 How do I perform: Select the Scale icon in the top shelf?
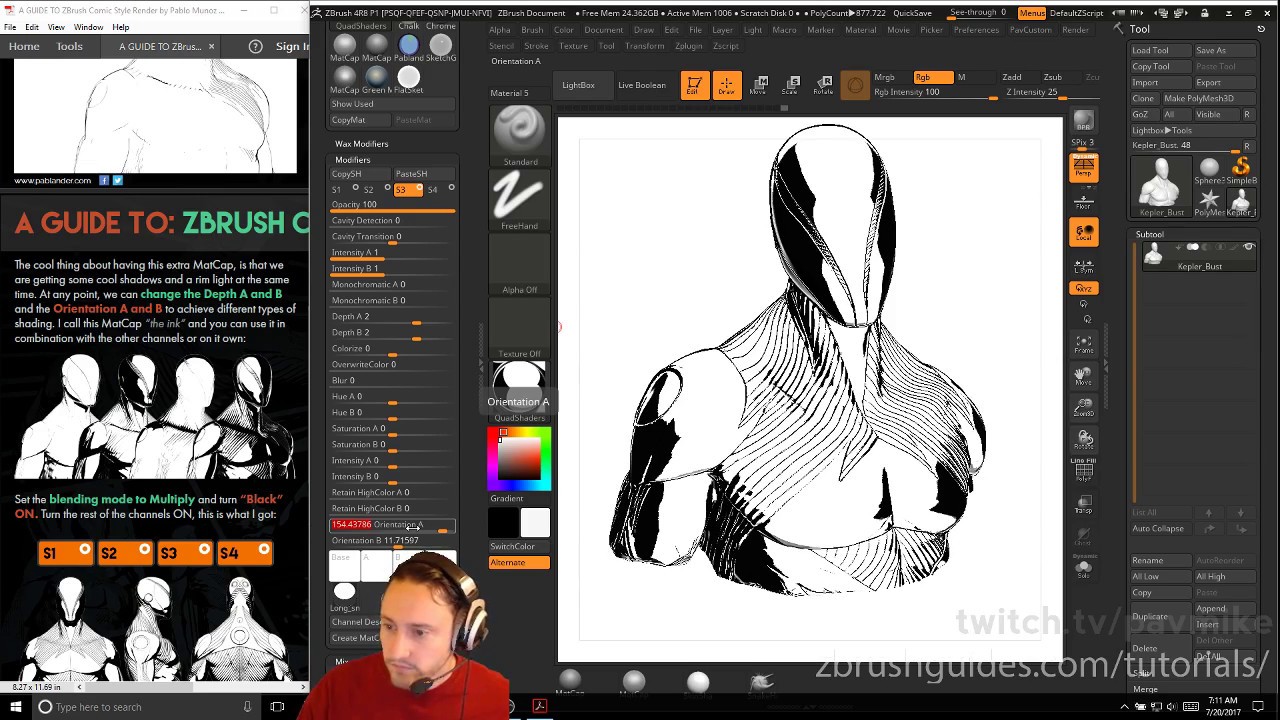pyautogui.click(x=790, y=86)
